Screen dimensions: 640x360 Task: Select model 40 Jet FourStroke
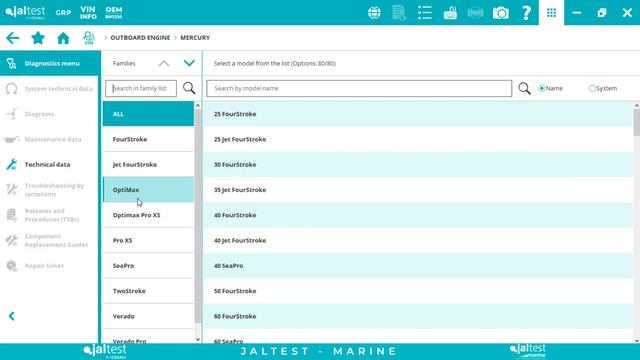[418, 240]
